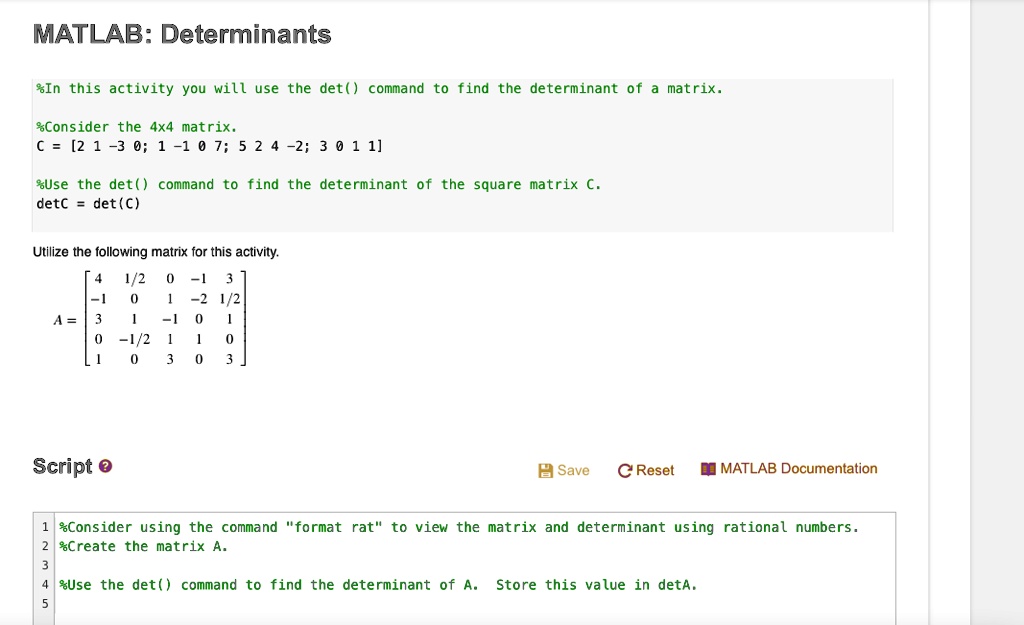1024x625 pixels.
Task: Click the detC = det(C) example line
Action: [x=89, y=204]
